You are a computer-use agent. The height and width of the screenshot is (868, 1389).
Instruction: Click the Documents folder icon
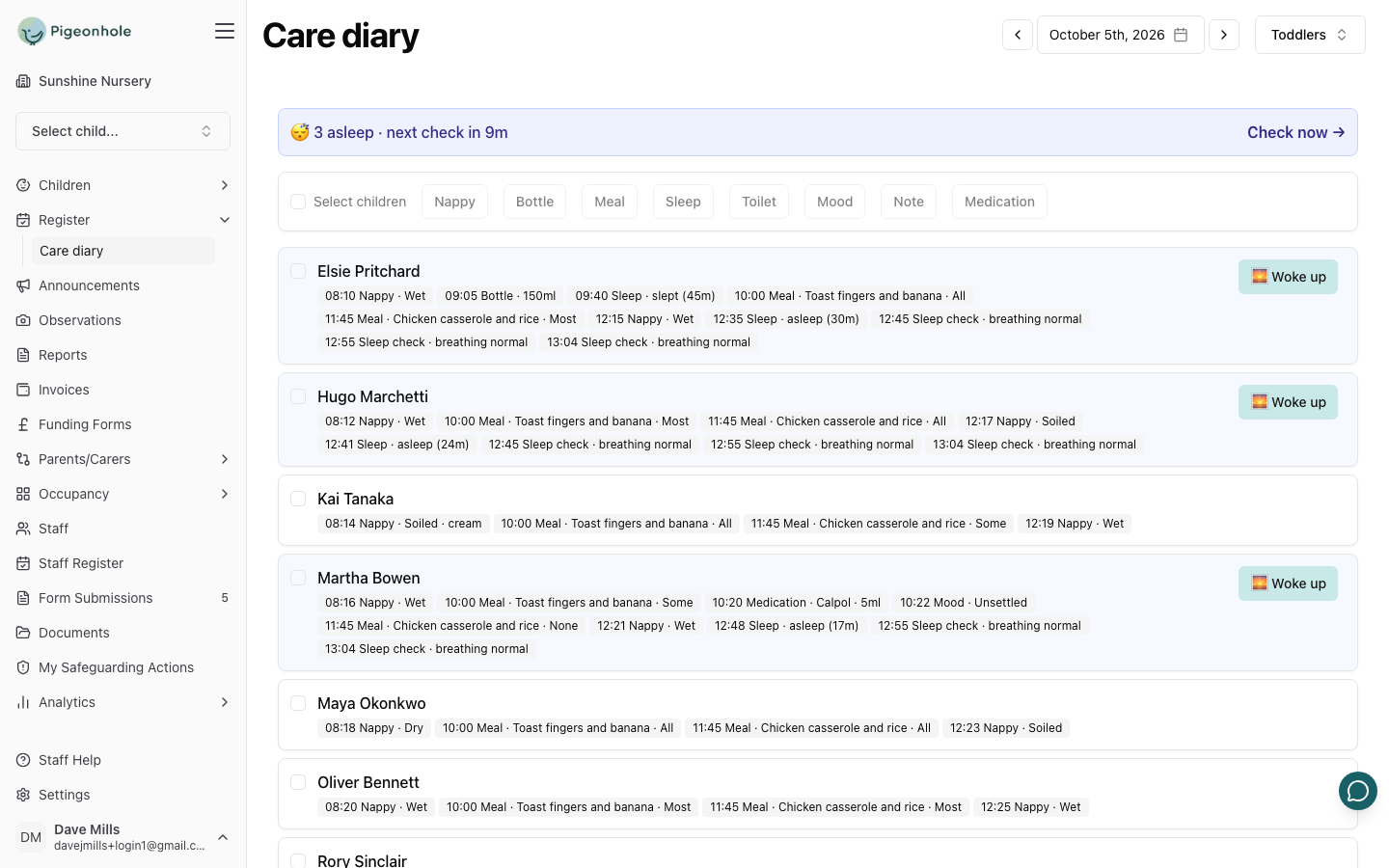(23, 633)
